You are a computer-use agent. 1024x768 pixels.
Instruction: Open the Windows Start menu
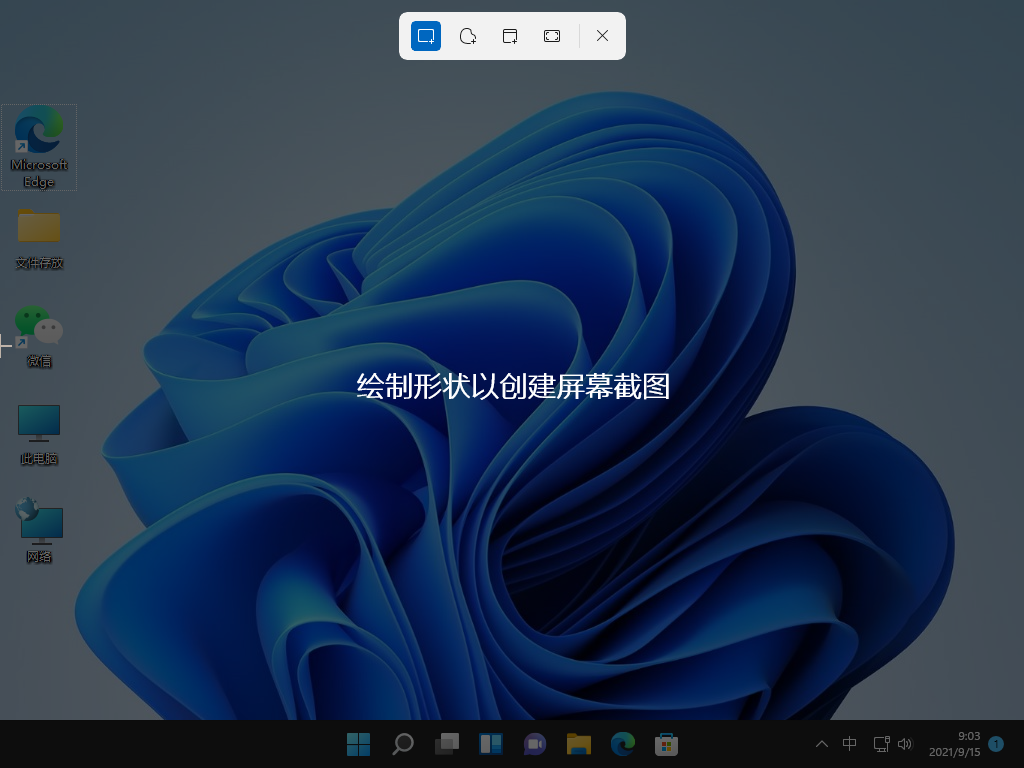(x=358, y=744)
